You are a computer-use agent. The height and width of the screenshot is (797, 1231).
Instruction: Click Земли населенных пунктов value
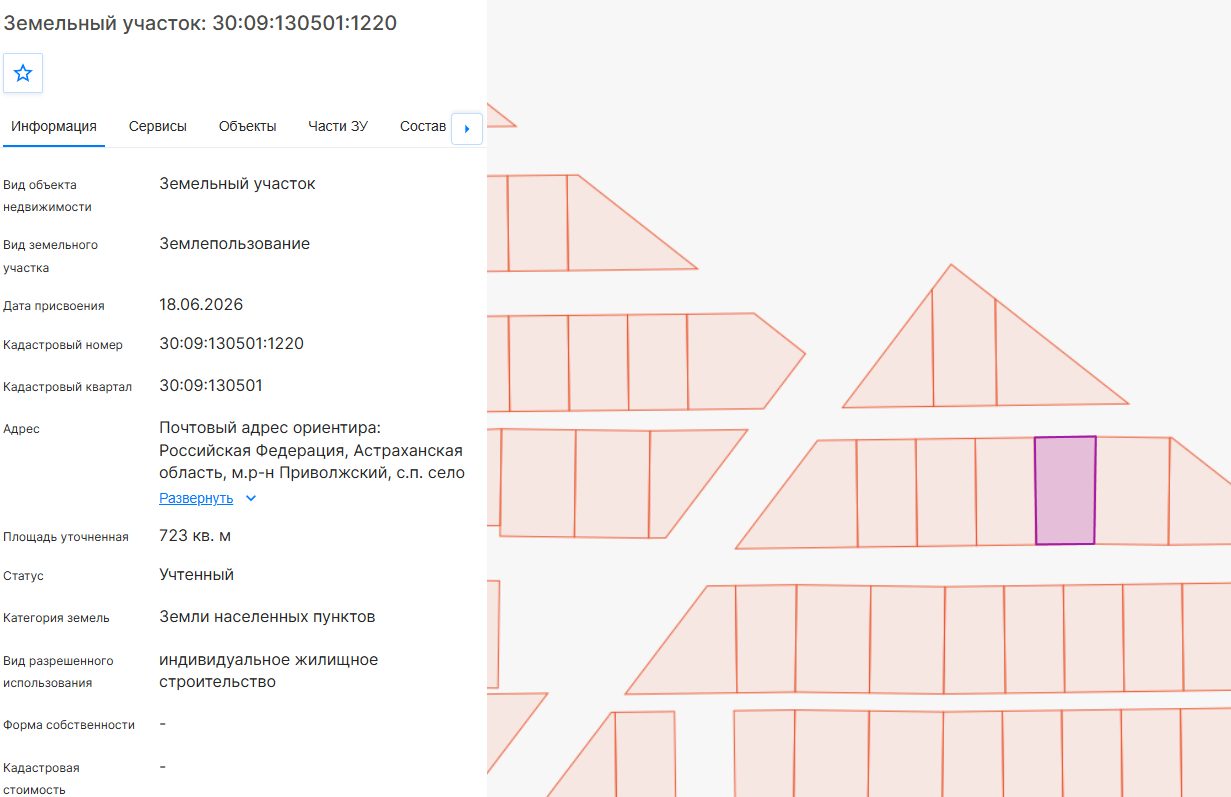pyautogui.click(x=267, y=617)
